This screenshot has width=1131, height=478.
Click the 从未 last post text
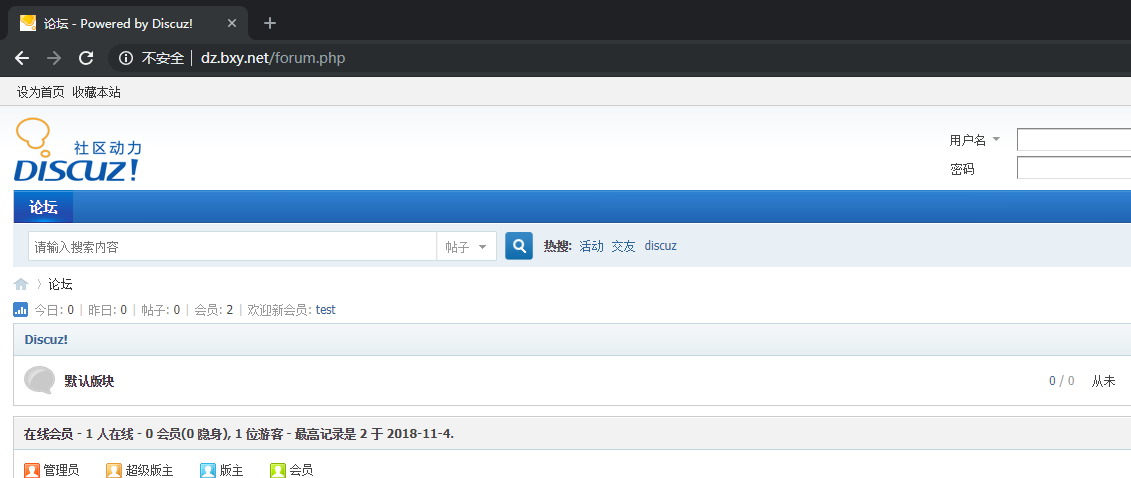pos(1103,381)
